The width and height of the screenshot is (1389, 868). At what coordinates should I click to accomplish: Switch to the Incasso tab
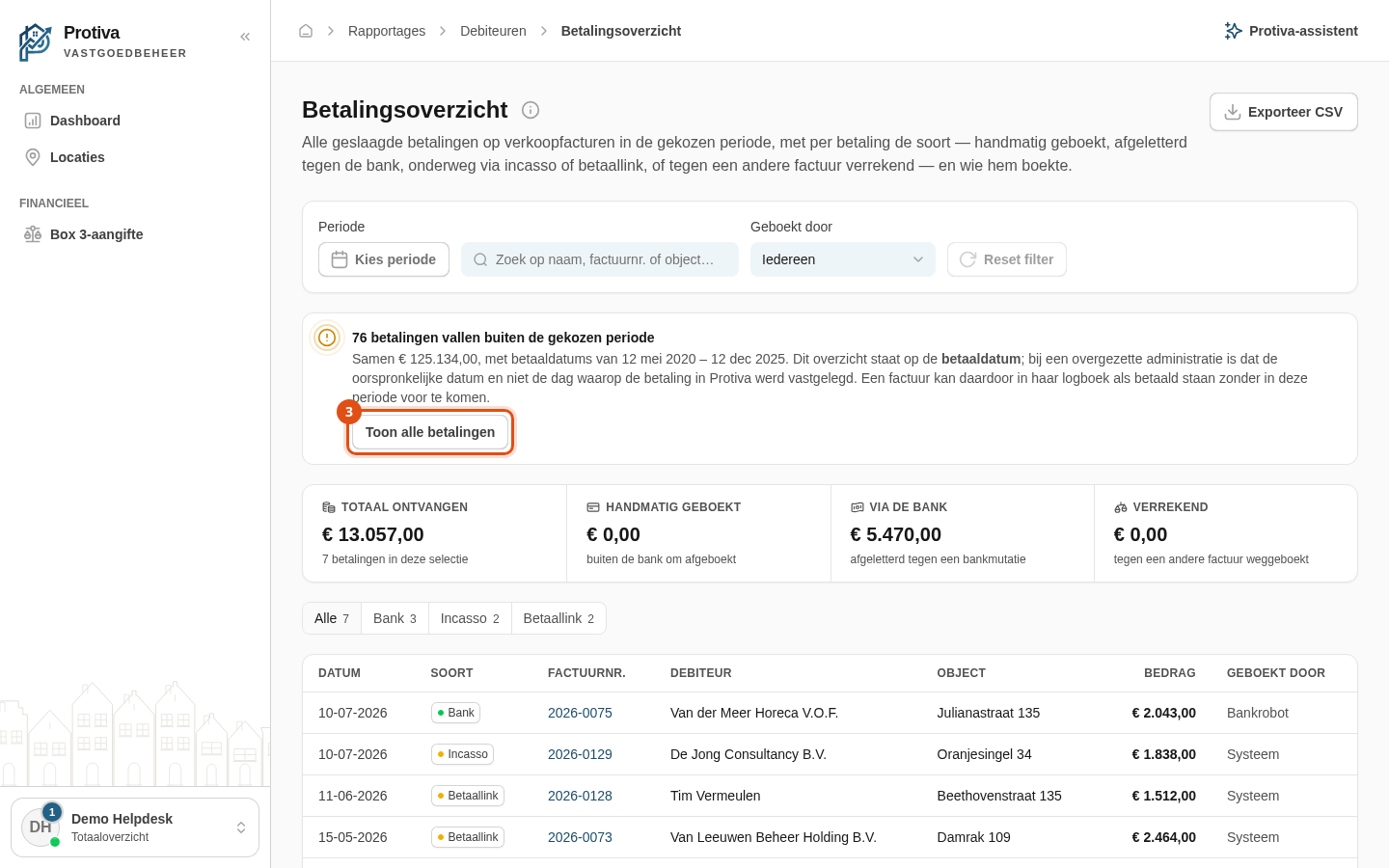pyautogui.click(x=470, y=618)
